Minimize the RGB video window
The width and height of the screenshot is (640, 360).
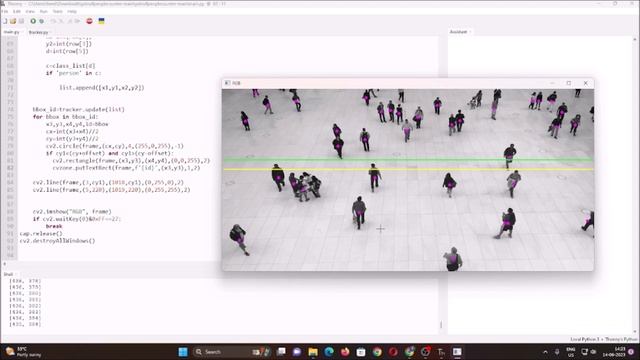tap(552, 83)
